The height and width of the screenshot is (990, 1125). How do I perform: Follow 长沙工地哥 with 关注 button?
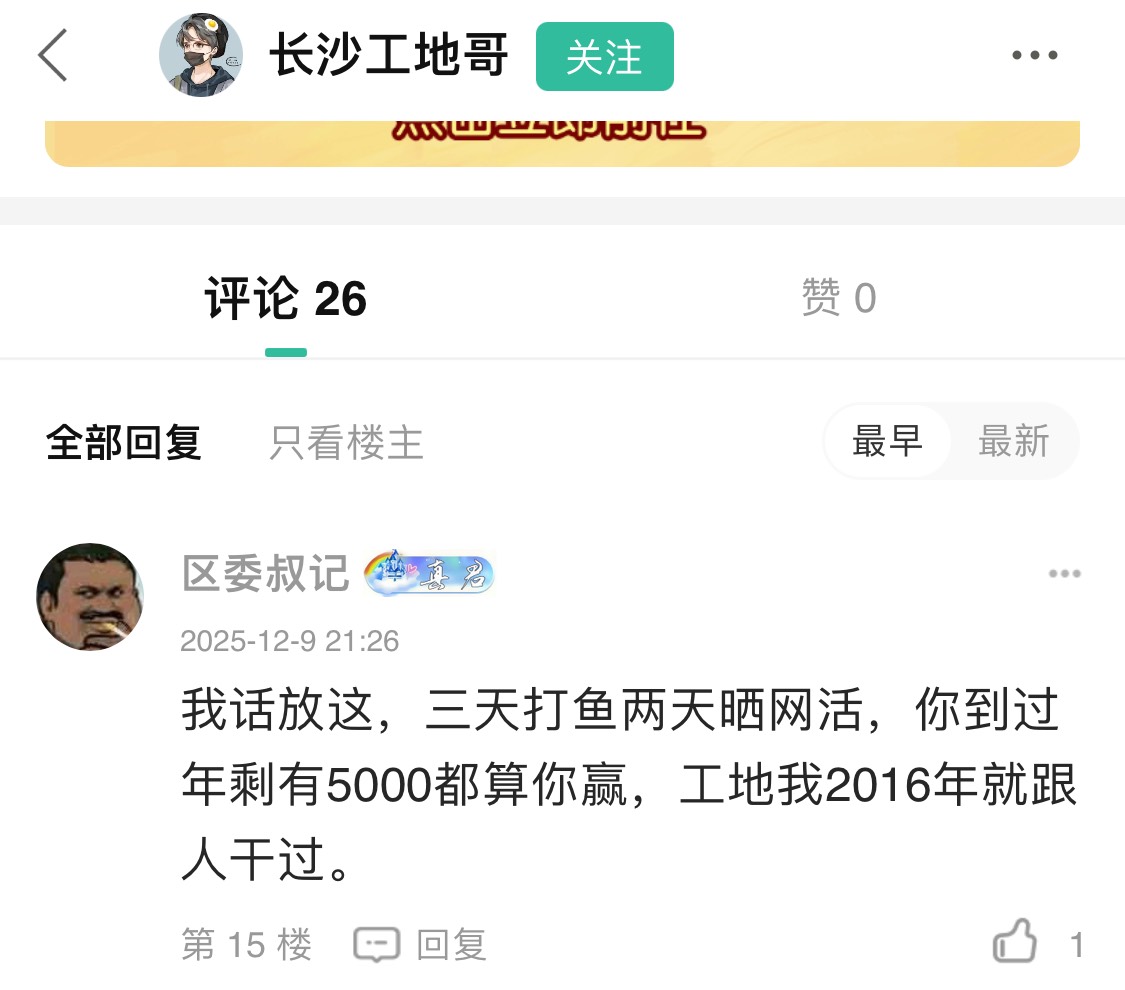tap(604, 57)
